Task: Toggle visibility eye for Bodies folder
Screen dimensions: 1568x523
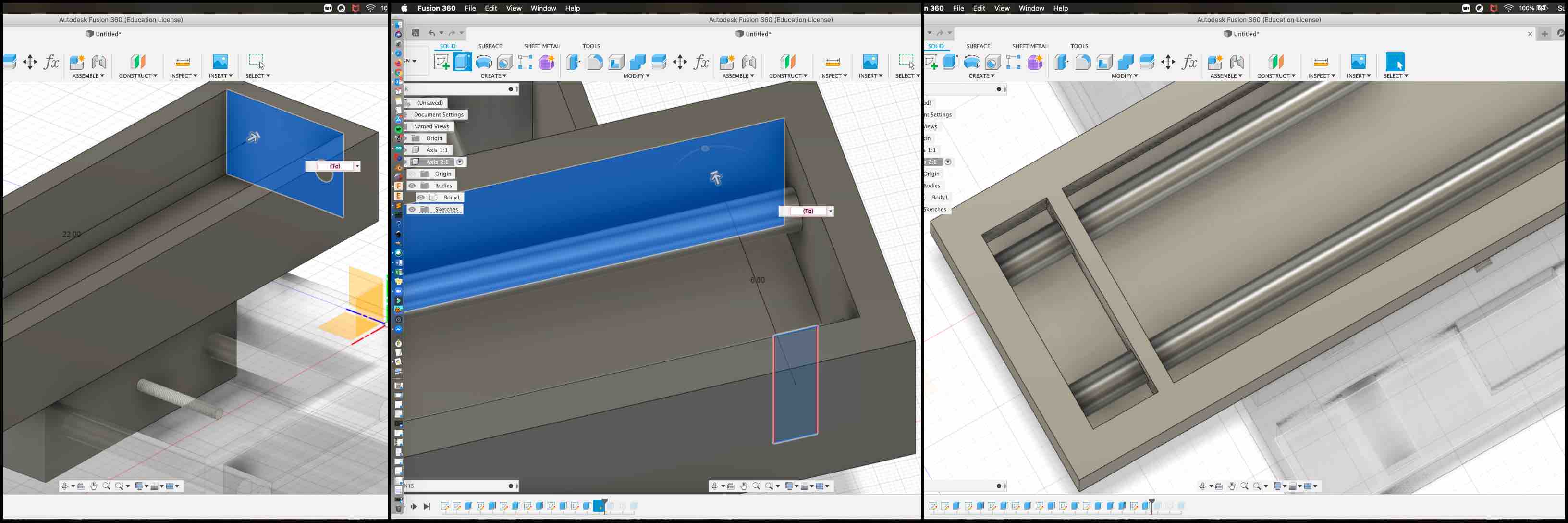Action: point(412,186)
